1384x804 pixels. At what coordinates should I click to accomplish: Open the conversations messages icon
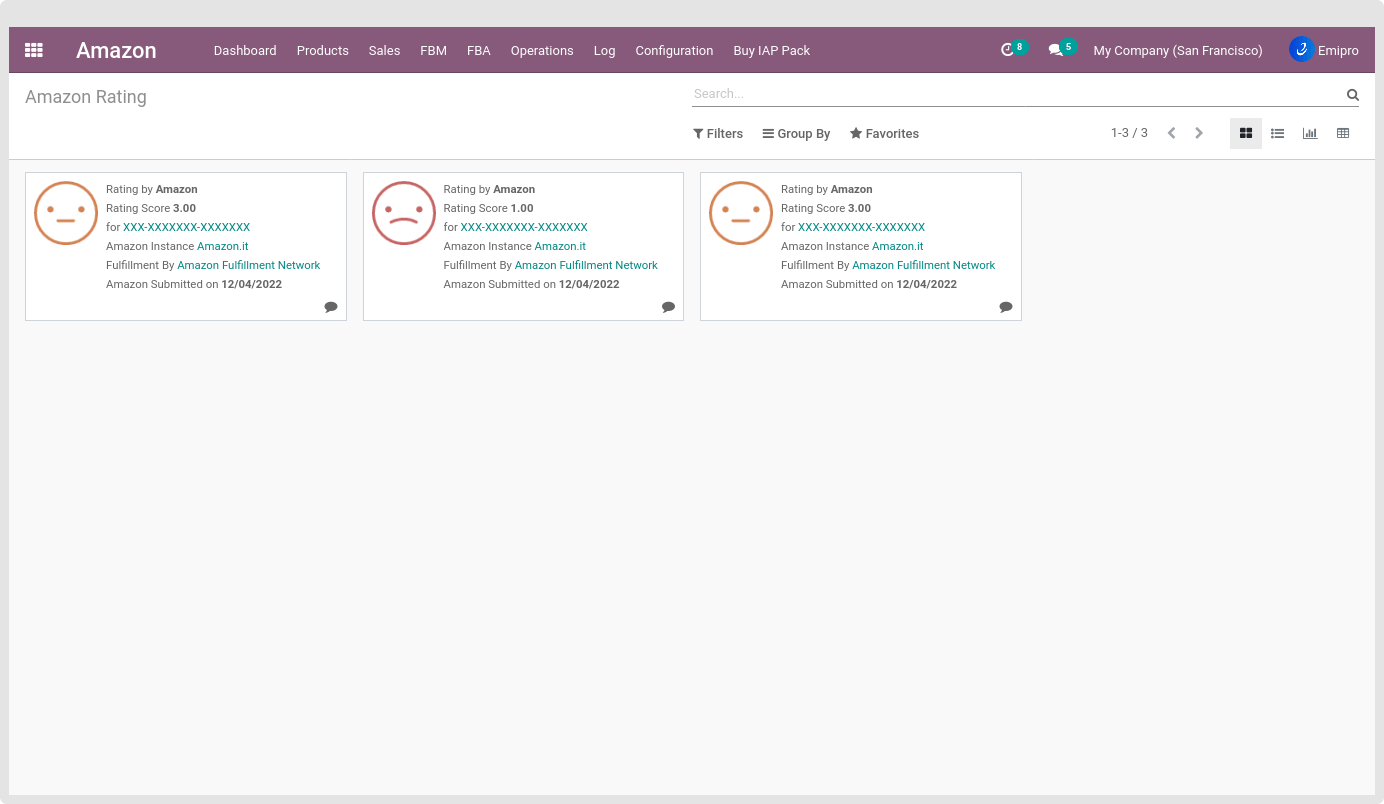point(1055,50)
